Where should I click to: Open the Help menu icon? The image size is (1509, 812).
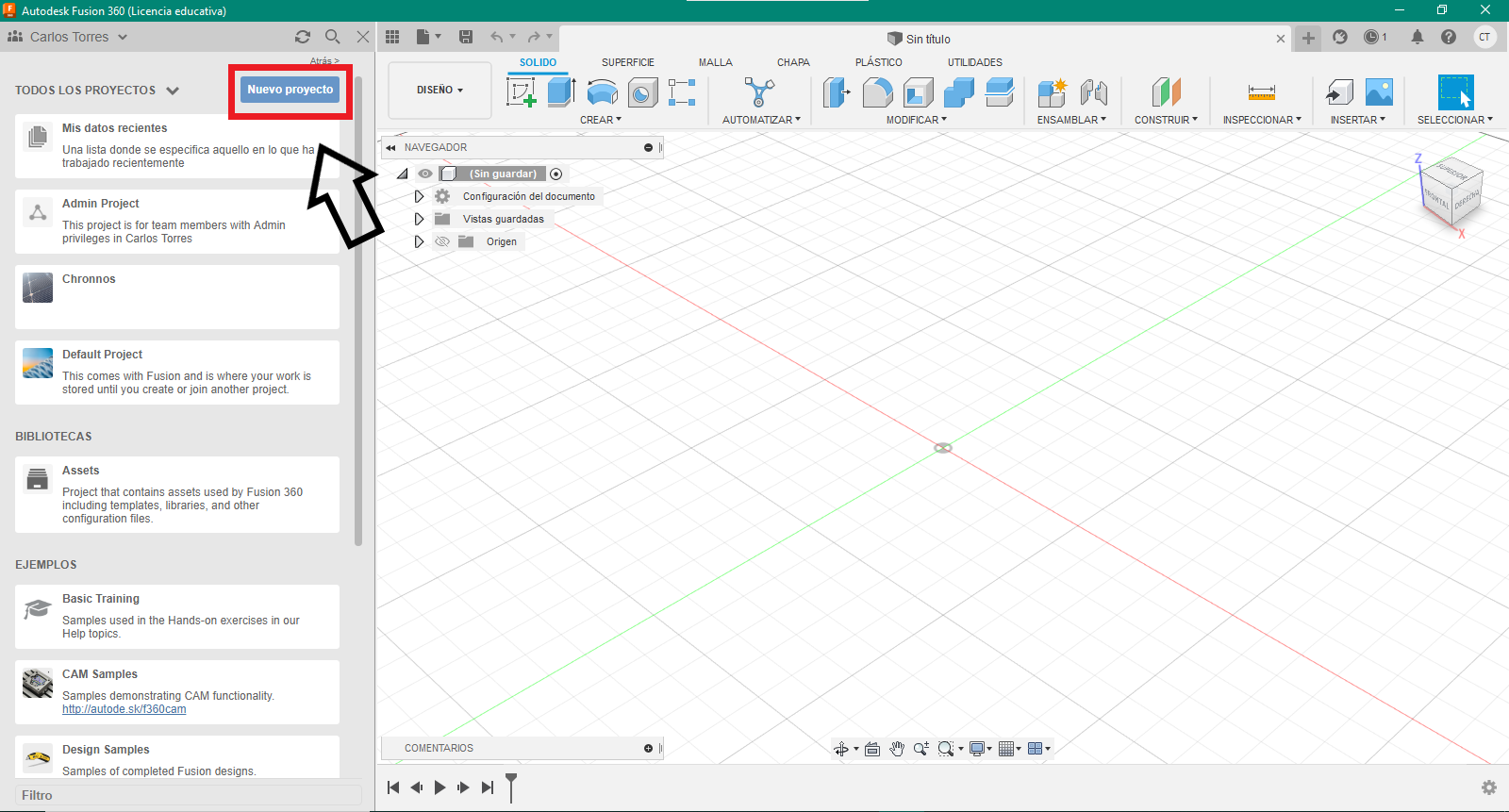tap(1449, 37)
